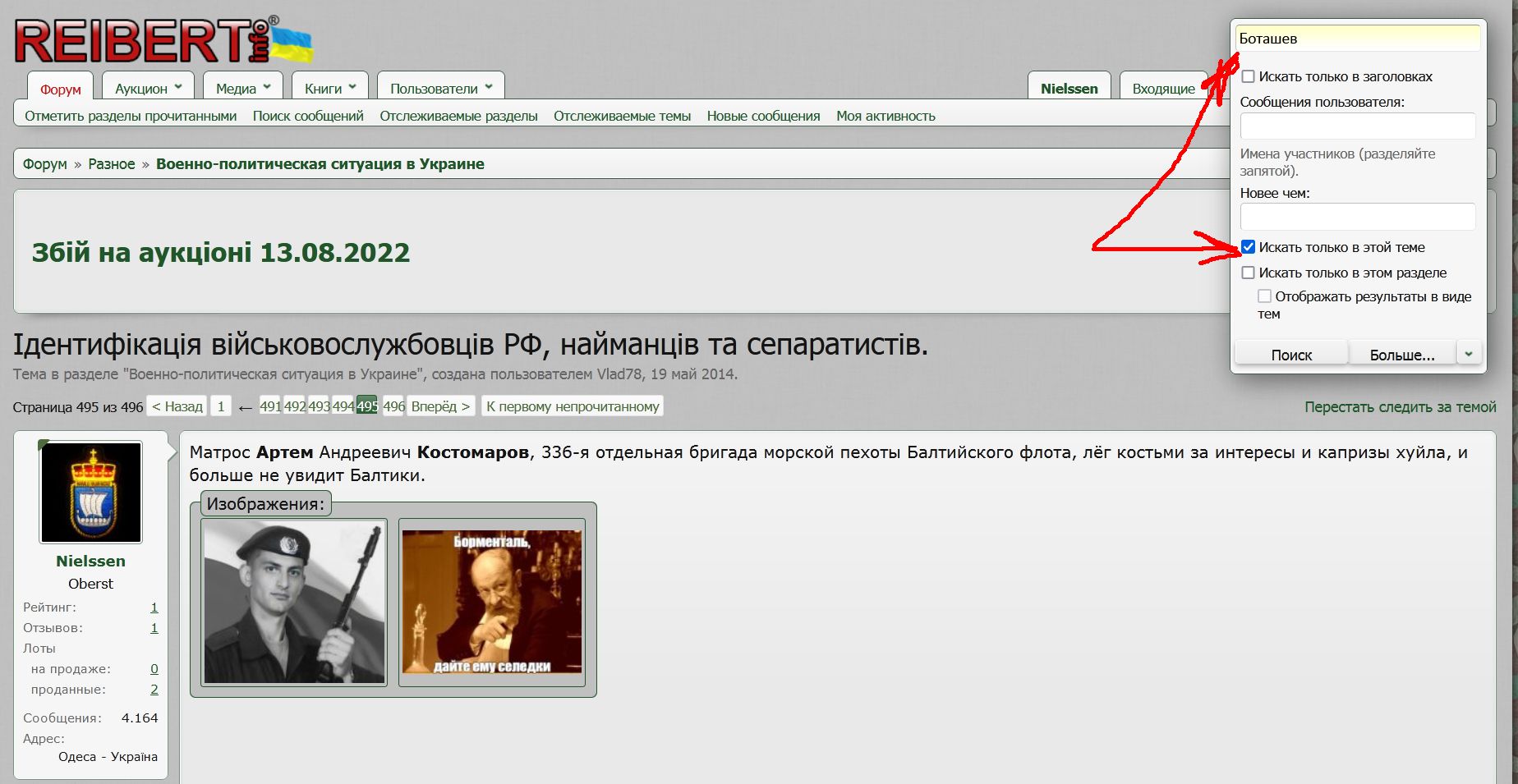The image size is (1518, 784).
Task: Click the thread title heading
Action: 471,345
